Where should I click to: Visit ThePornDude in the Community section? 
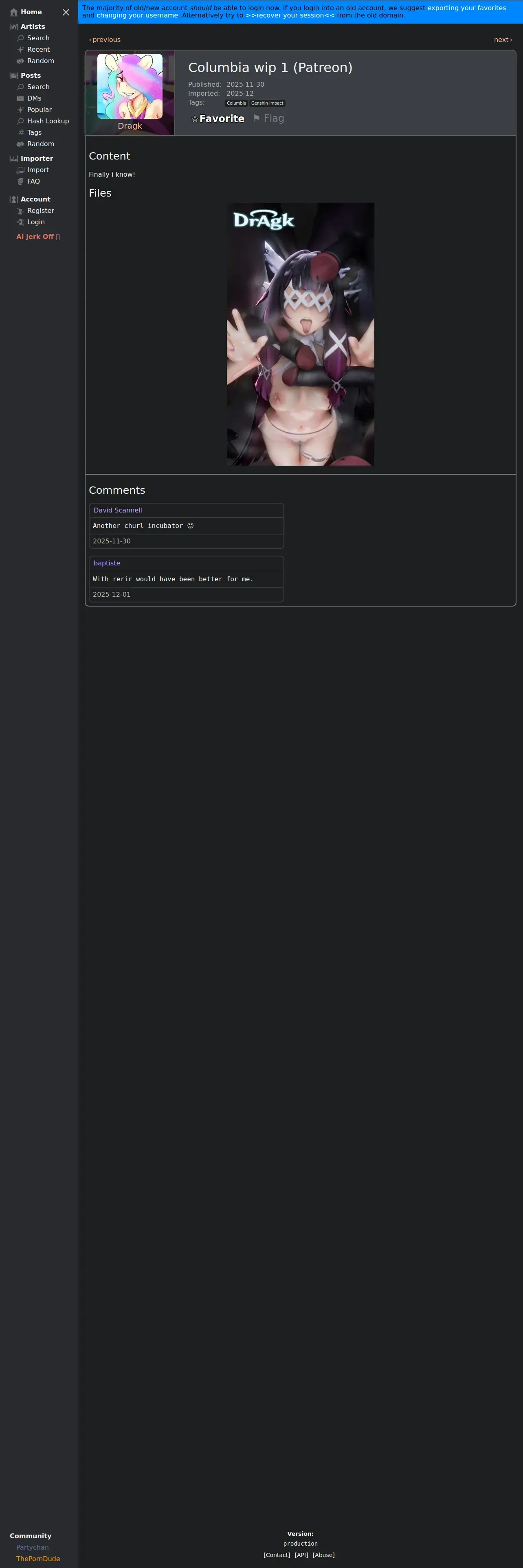tap(38, 1559)
